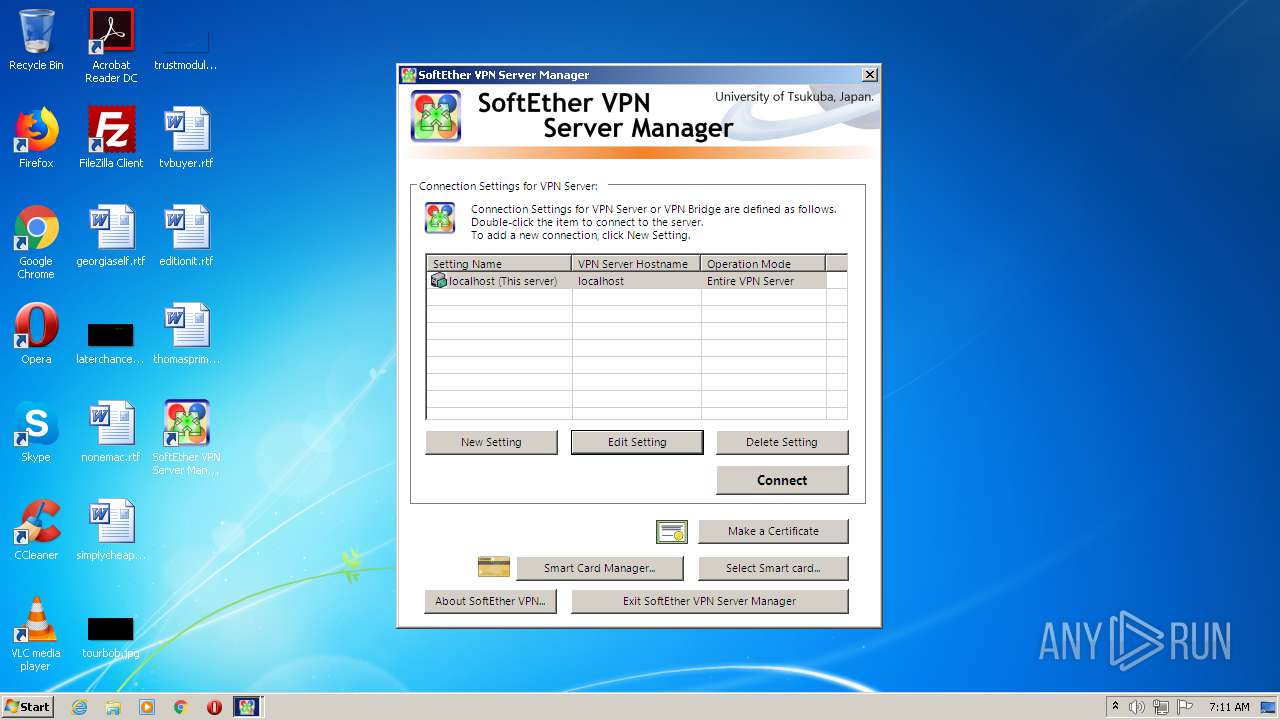Open Chrome from taskbar

coord(181,707)
